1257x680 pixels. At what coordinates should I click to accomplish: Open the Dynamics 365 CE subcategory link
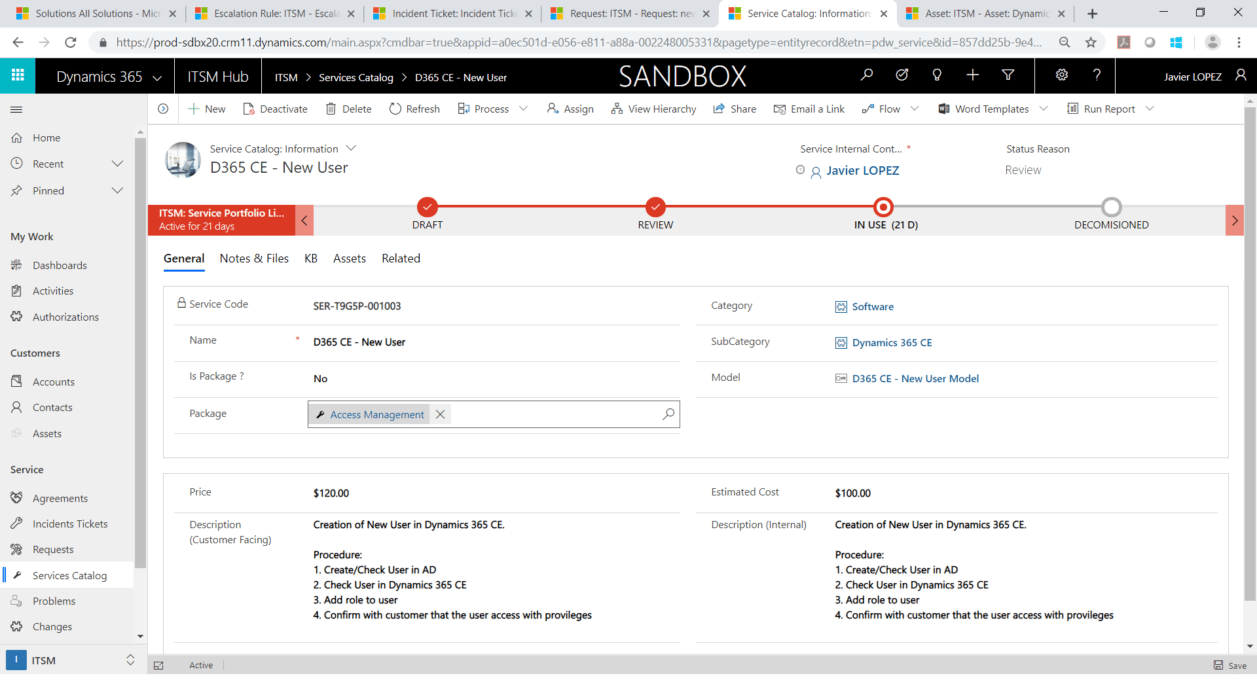892,343
